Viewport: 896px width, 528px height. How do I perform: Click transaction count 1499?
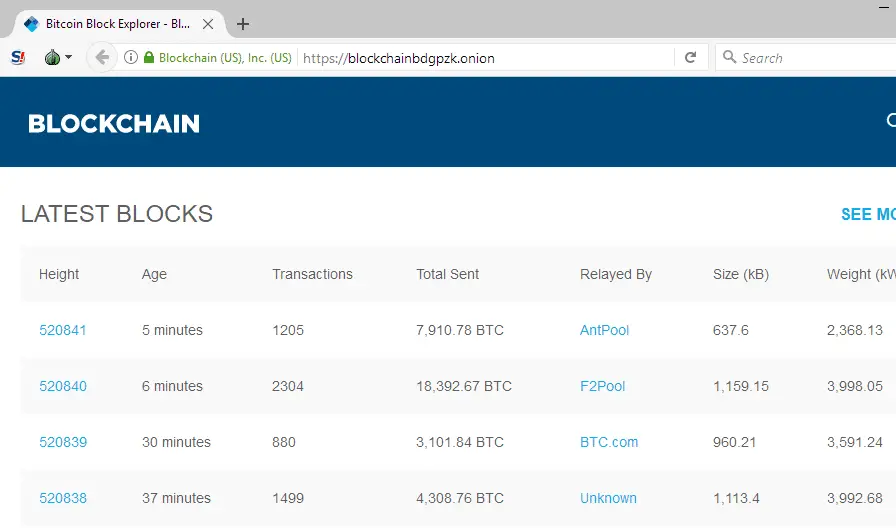point(288,498)
